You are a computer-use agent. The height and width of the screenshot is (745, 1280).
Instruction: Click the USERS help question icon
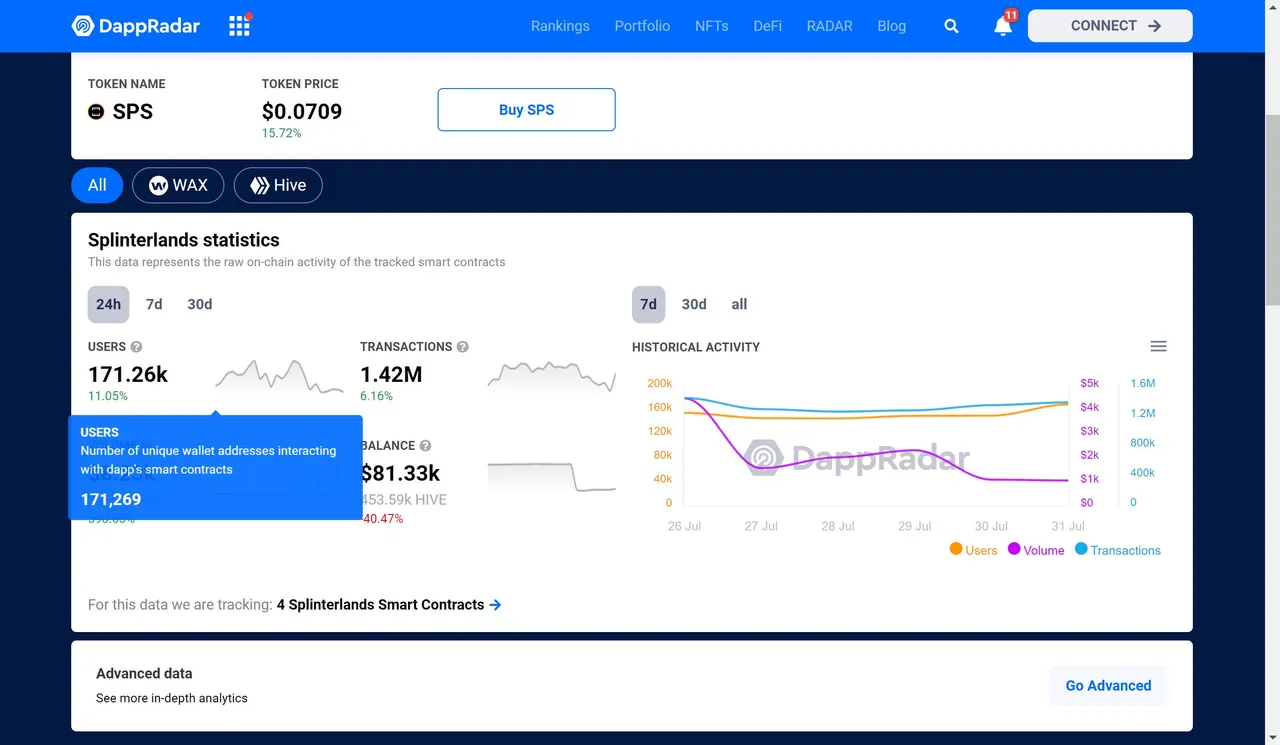point(136,347)
